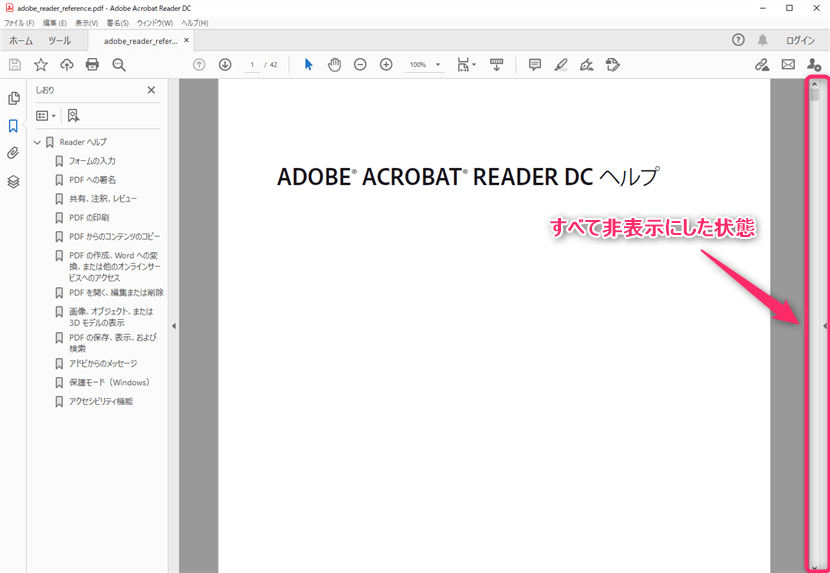Open the ファイル (F) menu
The image size is (830, 573).
(x=19, y=23)
